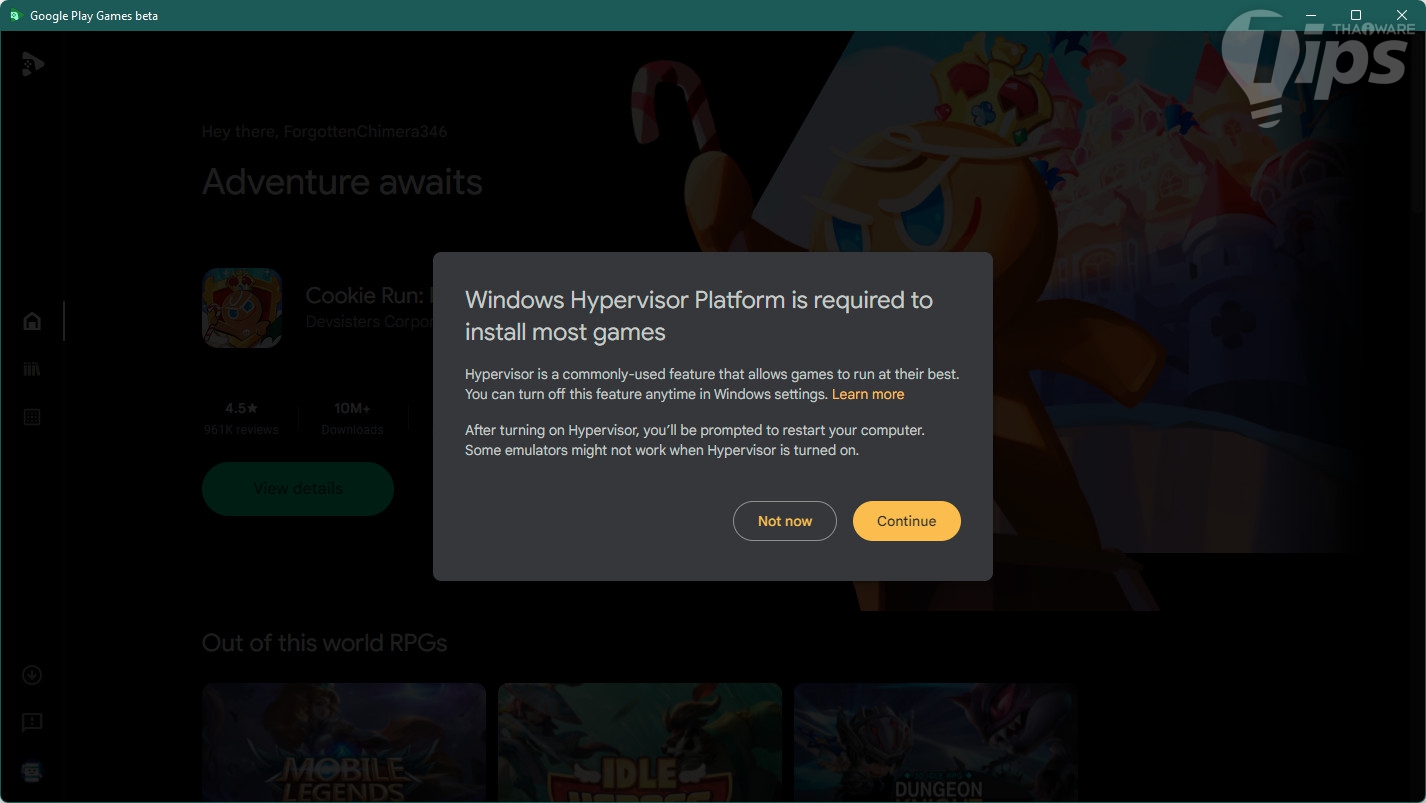The width and height of the screenshot is (1426, 803).
Task: Click the dimmed View details button
Action: pos(298,489)
